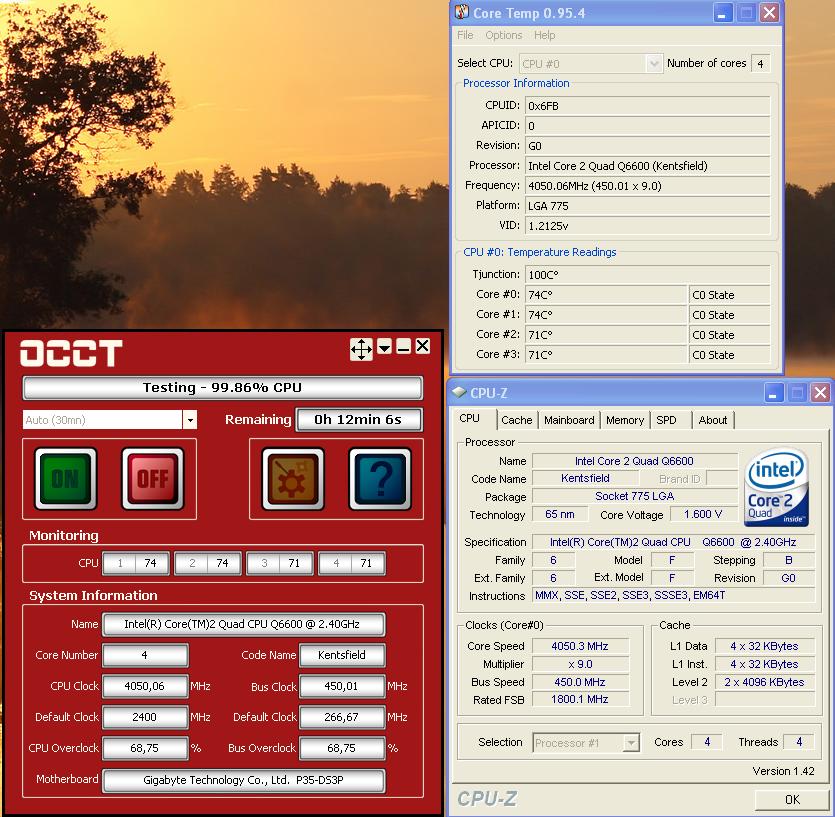Click CPU-Z Package Socket 775 LGA value
Screen dimensions: 835x817
(x=635, y=496)
